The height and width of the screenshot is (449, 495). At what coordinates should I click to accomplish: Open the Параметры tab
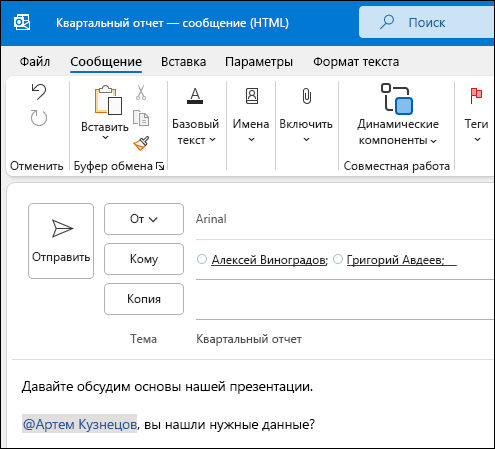pyautogui.click(x=259, y=62)
